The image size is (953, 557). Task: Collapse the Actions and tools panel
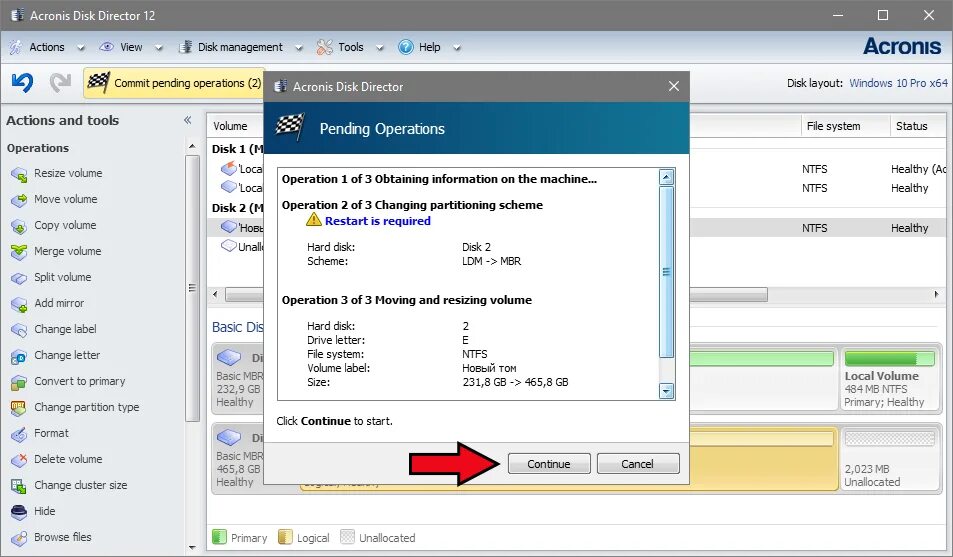tap(188, 120)
